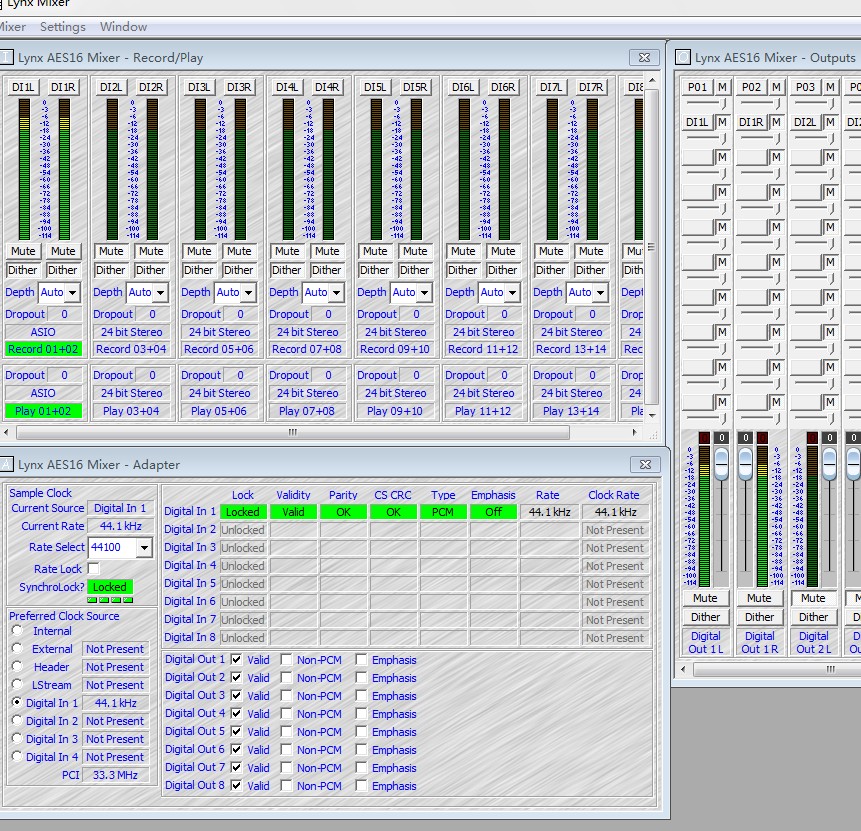Mute the Digital Out 1L output
The width and height of the screenshot is (861, 831).
(705, 598)
